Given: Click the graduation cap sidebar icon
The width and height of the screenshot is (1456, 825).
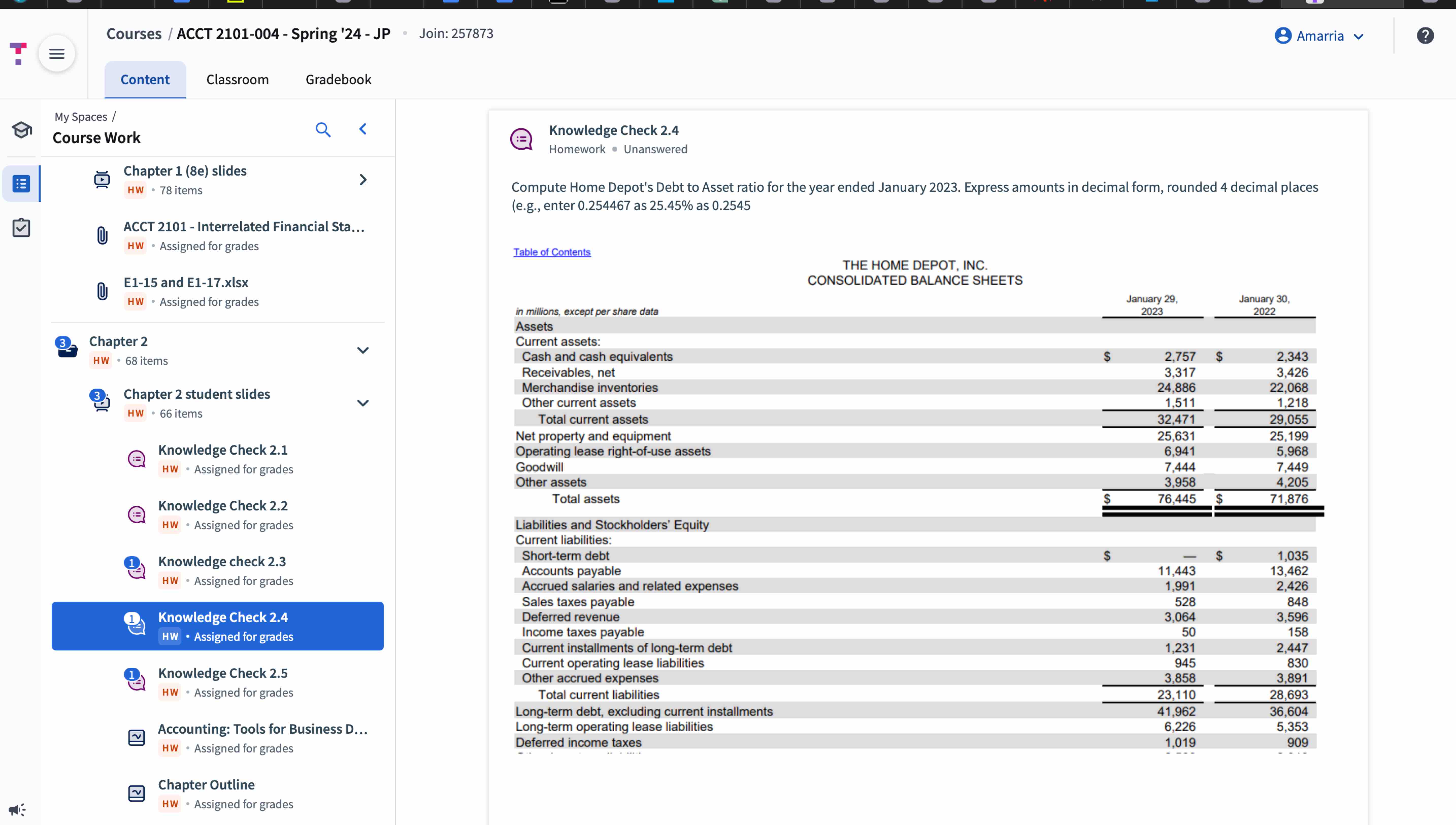Looking at the screenshot, I should pyautogui.click(x=22, y=130).
